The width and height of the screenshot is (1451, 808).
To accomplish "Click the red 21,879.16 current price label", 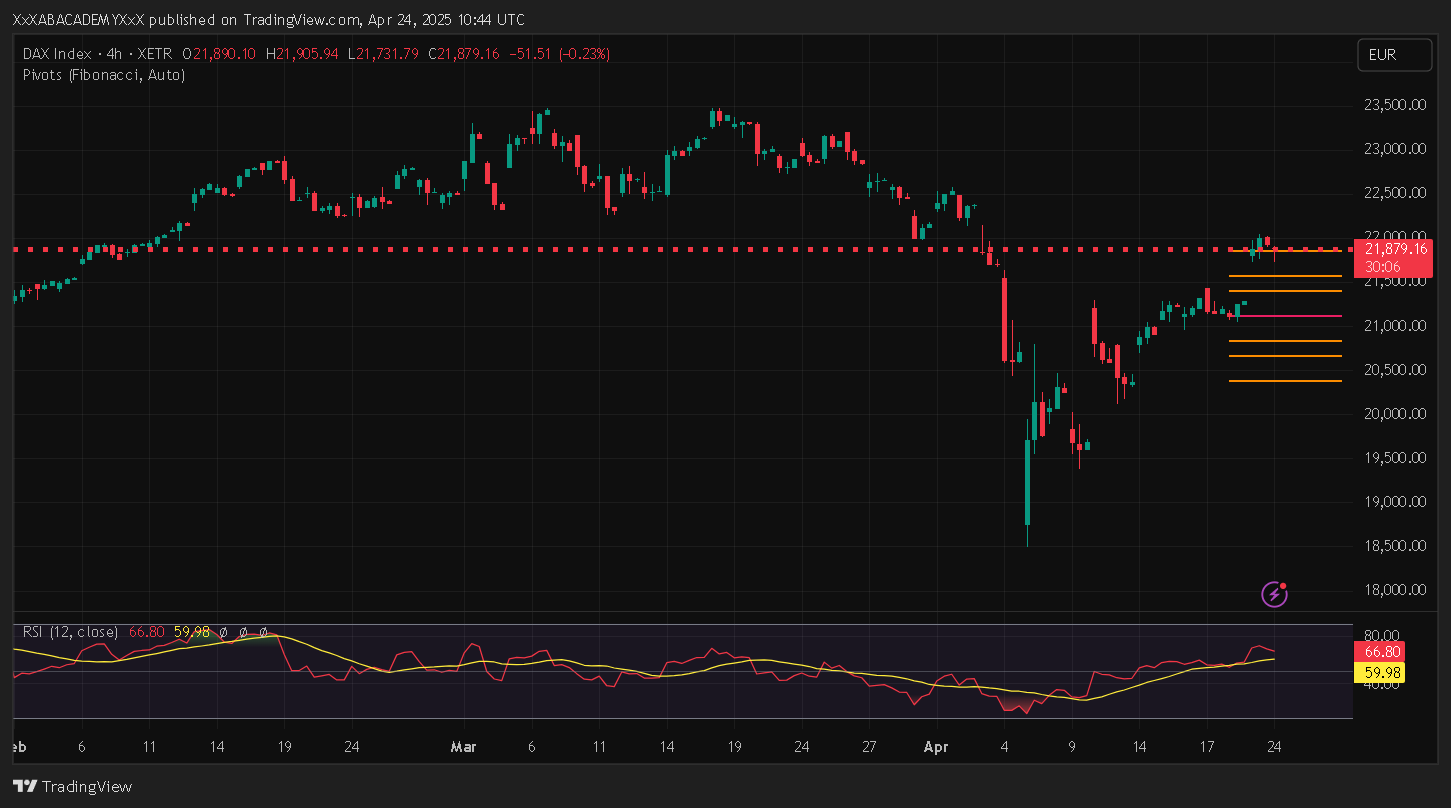I will click(1392, 249).
